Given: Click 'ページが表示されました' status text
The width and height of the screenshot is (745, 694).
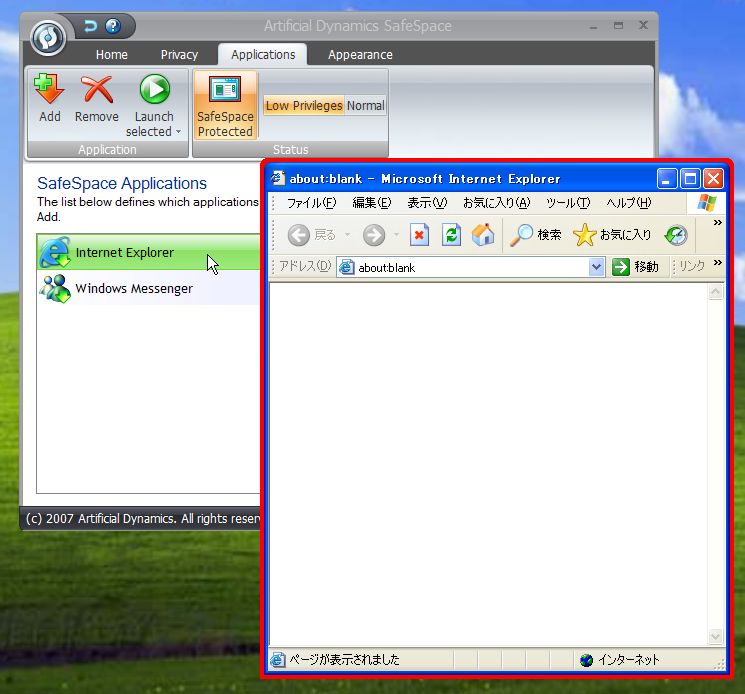Looking at the screenshot, I should tap(344, 659).
